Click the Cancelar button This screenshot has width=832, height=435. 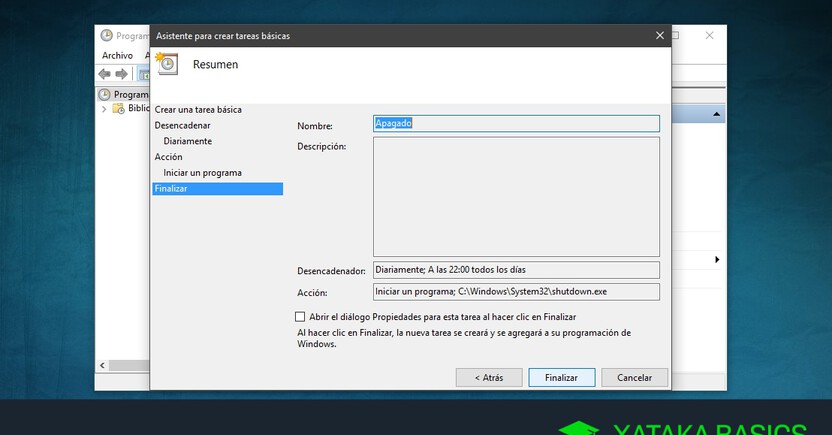tap(634, 378)
